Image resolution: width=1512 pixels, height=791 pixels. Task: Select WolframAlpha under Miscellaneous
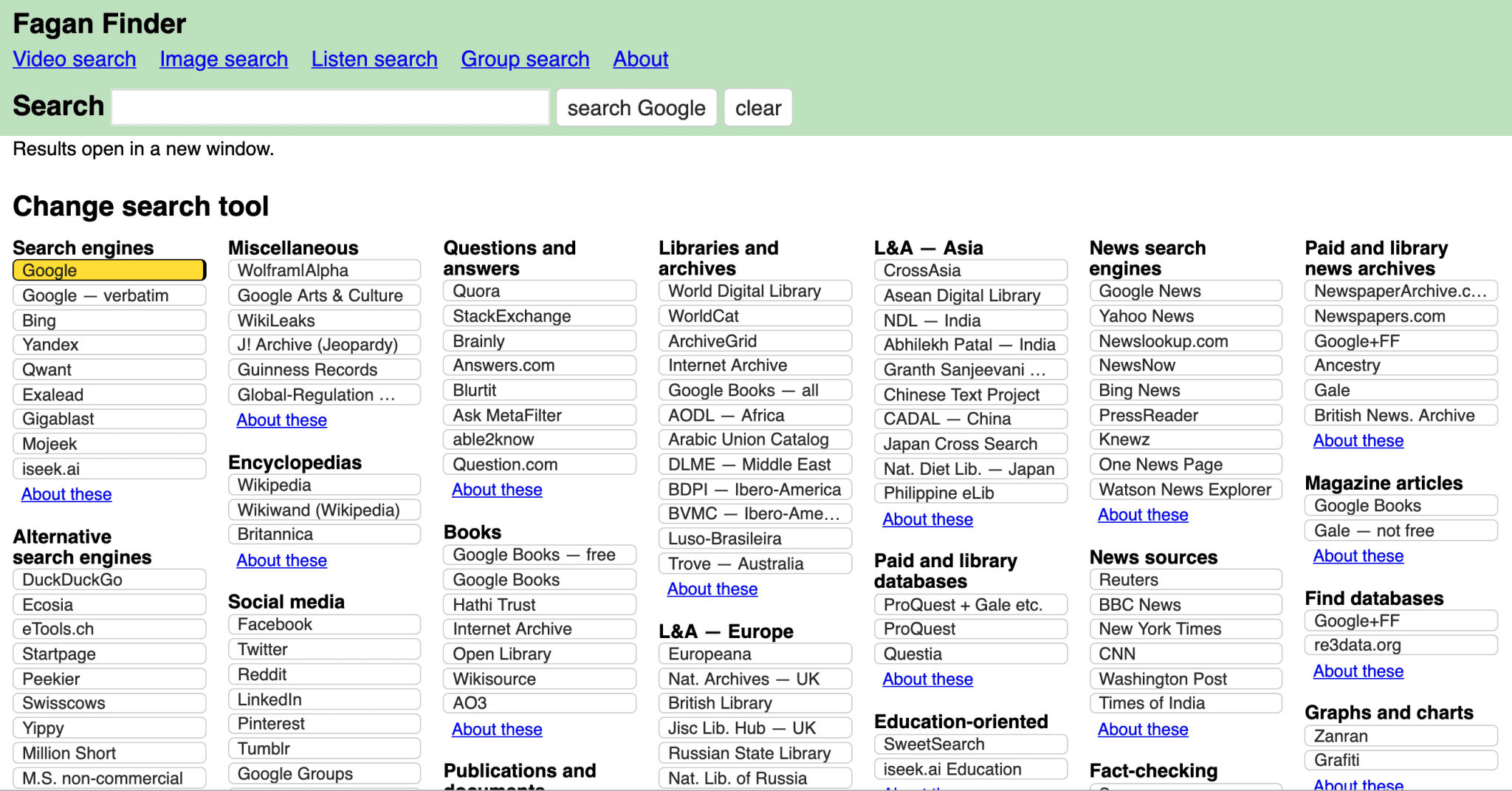(325, 270)
